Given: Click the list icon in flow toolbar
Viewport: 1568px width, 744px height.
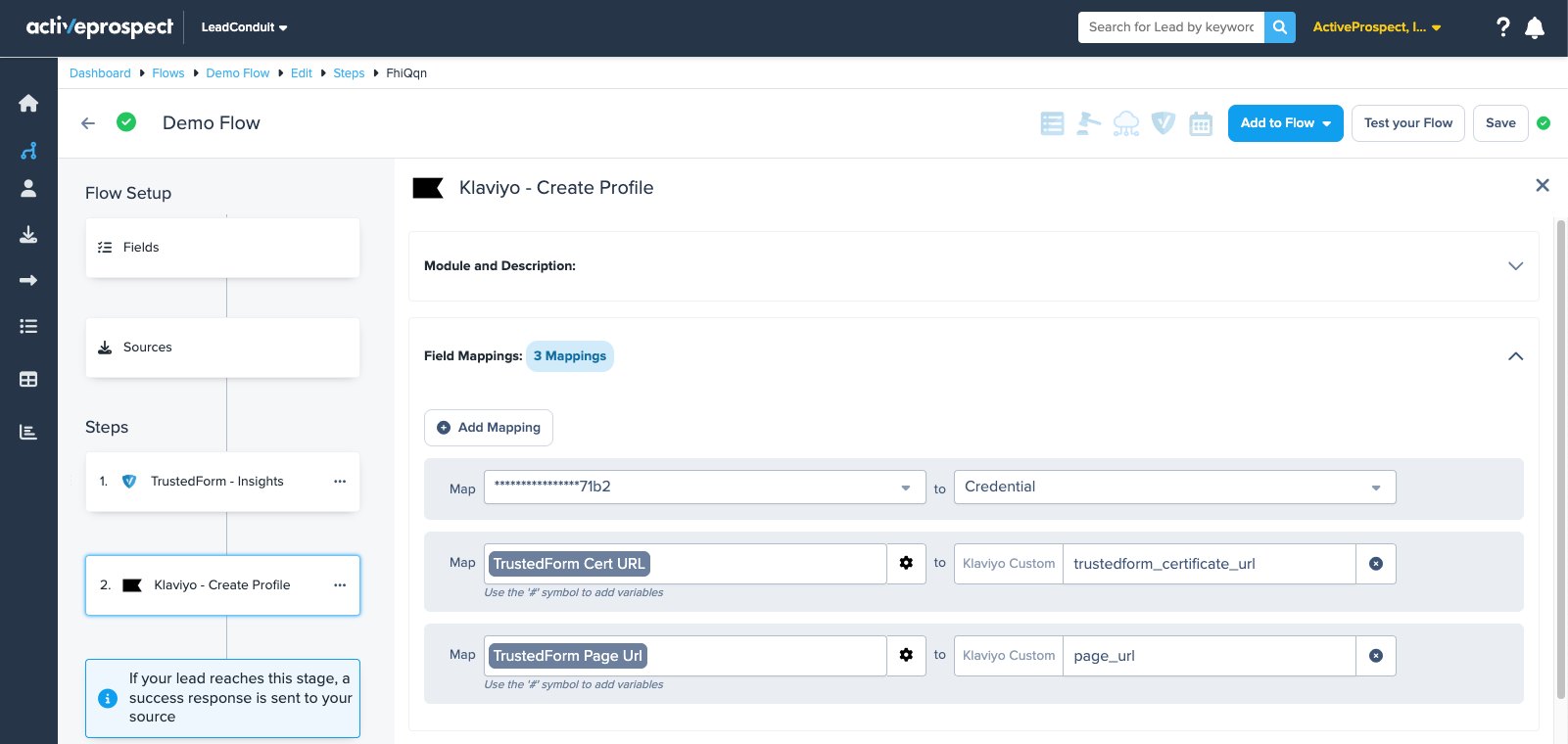Looking at the screenshot, I should pos(1052,123).
